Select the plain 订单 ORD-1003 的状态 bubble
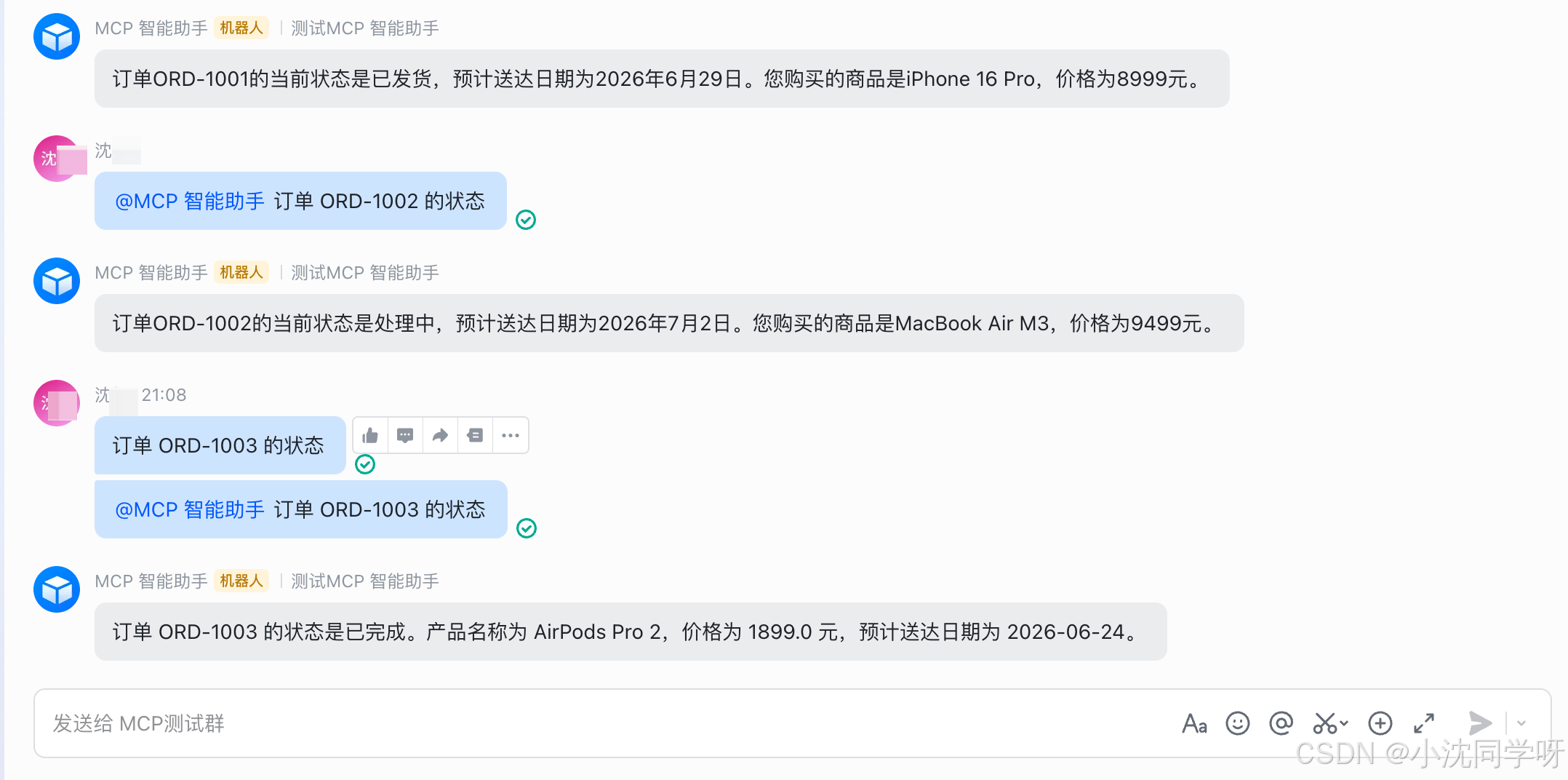 point(220,445)
